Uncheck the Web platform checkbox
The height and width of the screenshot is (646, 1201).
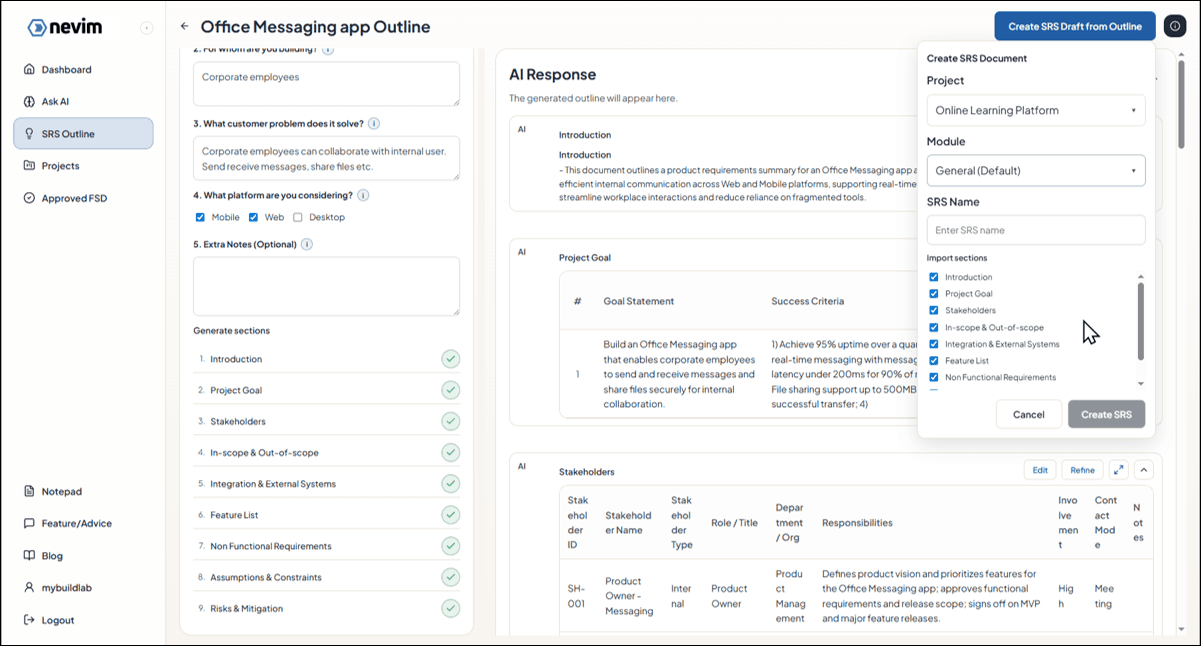(x=254, y=217)
